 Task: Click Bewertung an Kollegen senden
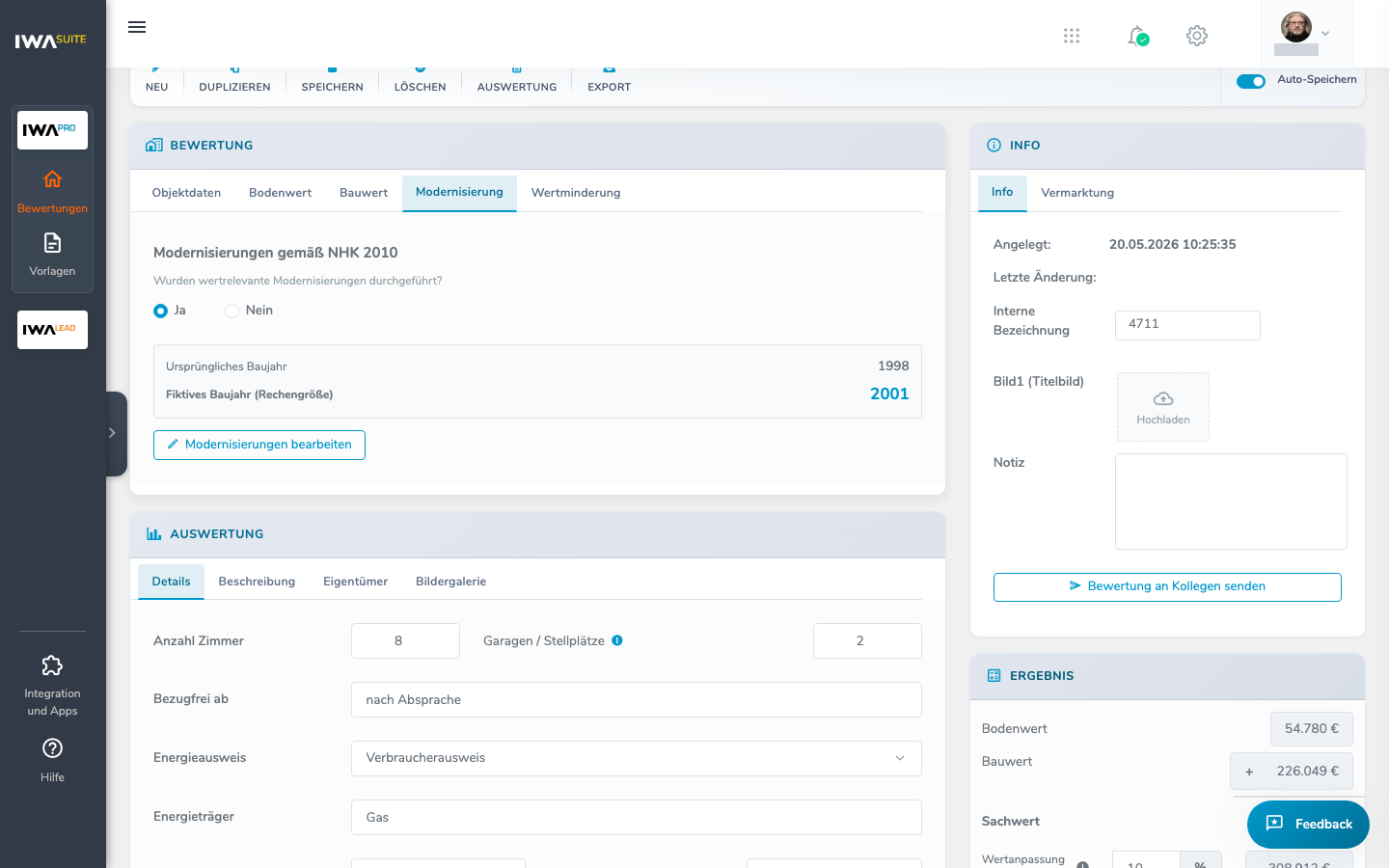tap(1167, 587)
